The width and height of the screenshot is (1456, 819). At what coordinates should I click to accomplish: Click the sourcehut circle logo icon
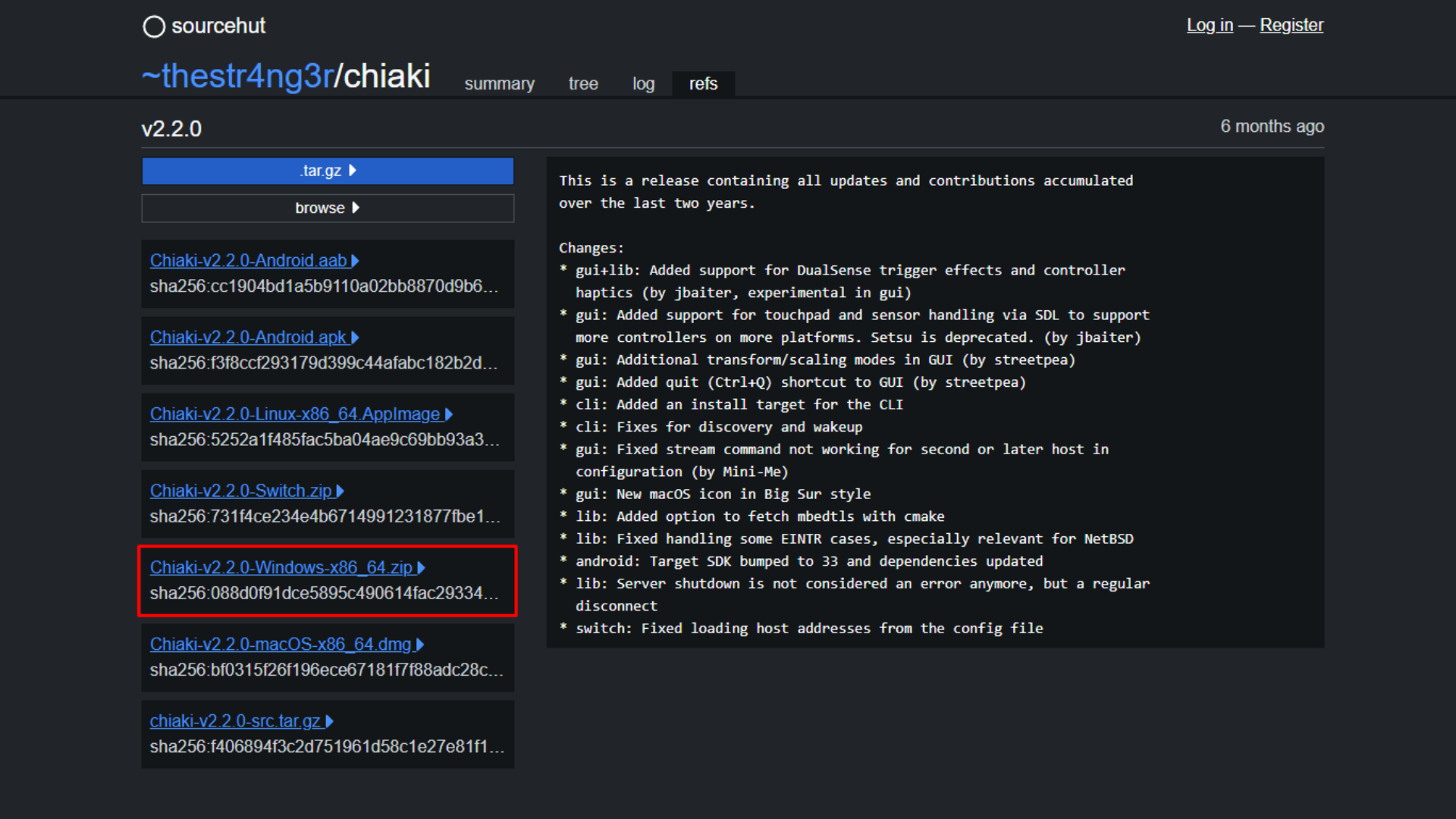click(x=154, y=27)
